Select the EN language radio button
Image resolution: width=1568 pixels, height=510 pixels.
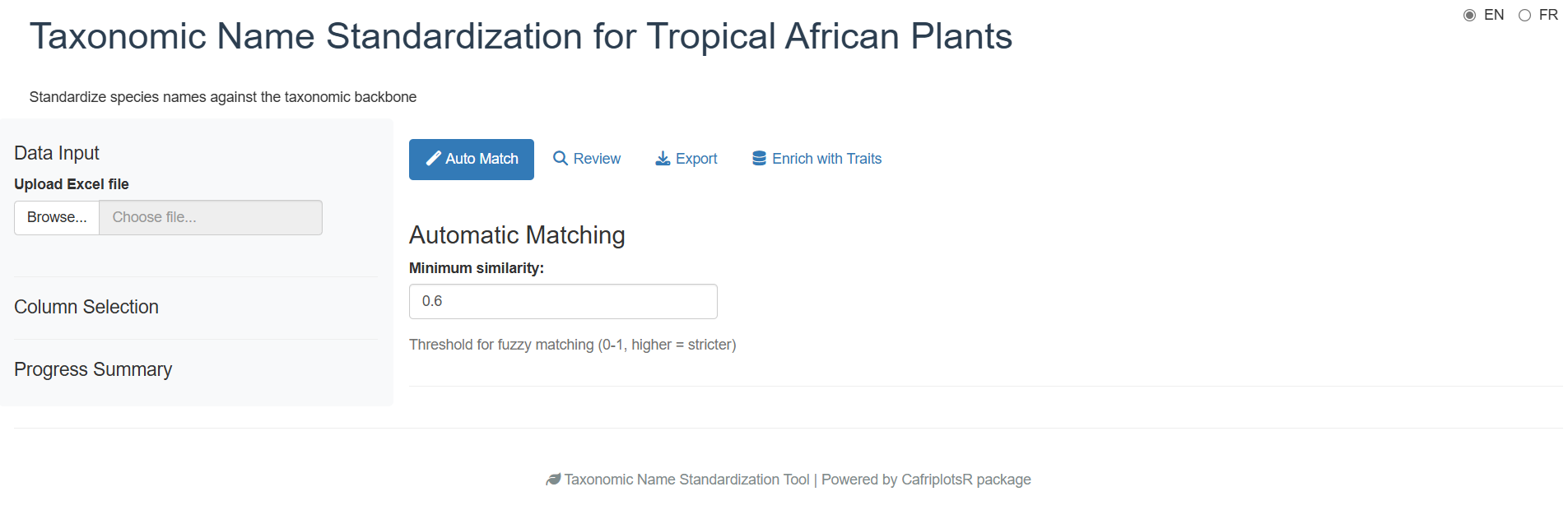tap(1469, 16)
